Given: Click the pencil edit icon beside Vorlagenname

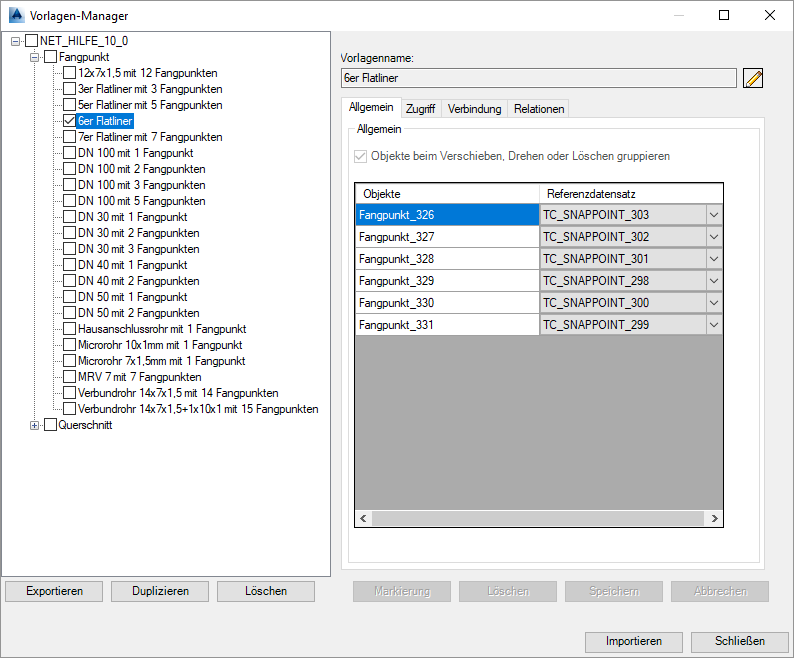Looking at the screenshot, I should (753, 78).
